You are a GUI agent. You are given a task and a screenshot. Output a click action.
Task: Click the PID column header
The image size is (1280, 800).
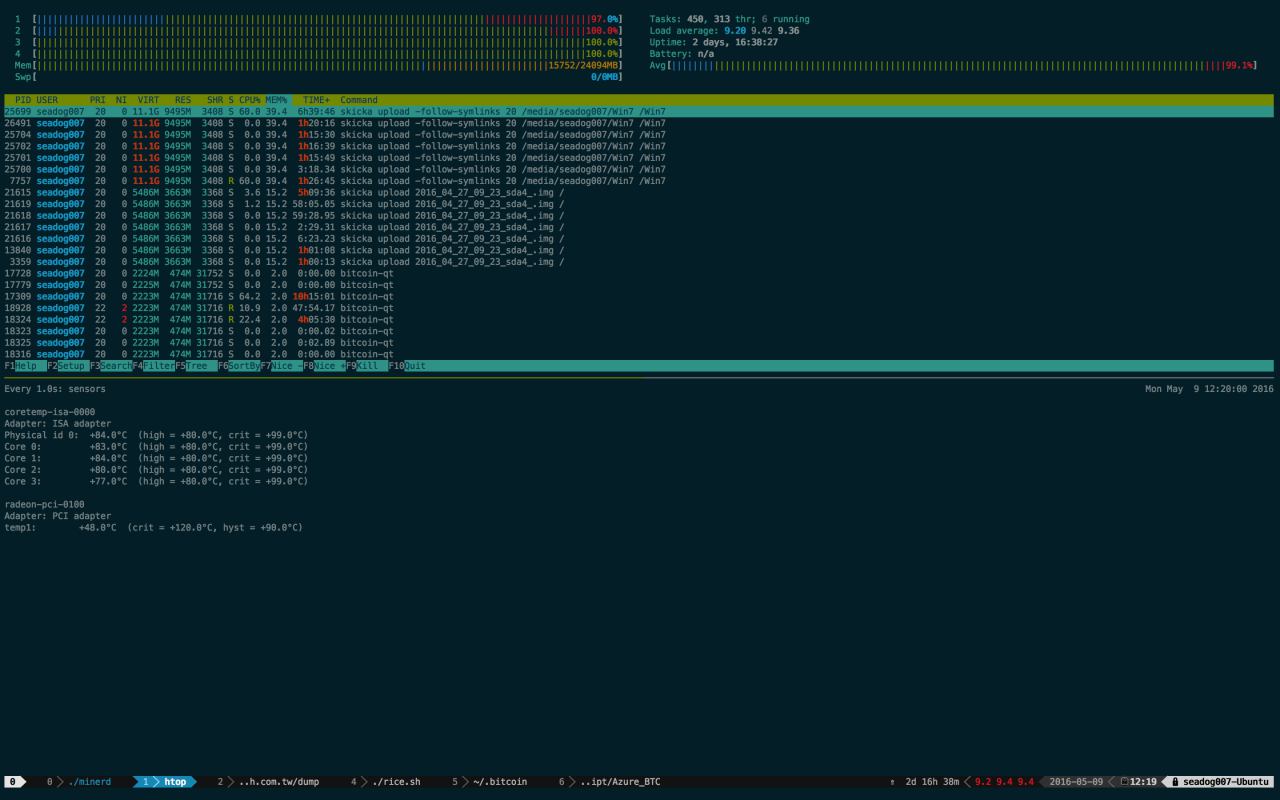click(x=22, y=100)
